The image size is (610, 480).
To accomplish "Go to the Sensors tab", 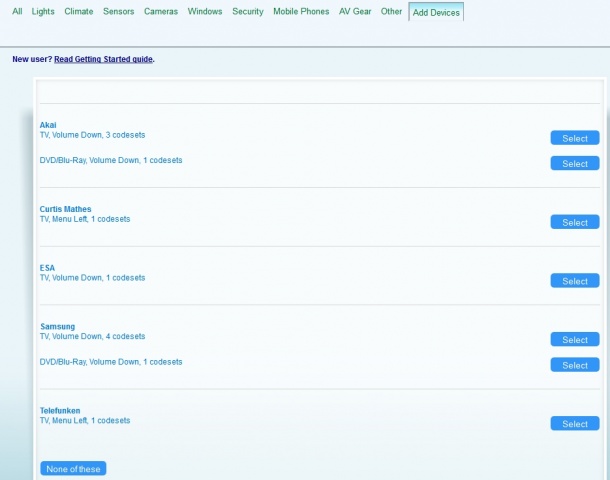I will [x=118, y=12].
